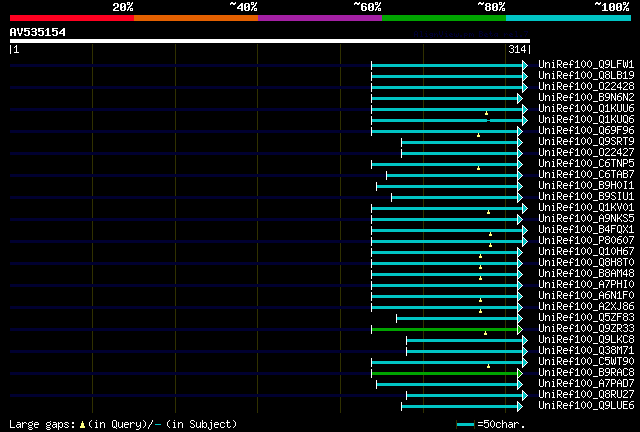Click the green alignment bar for B9RAC8

[444, 373]
